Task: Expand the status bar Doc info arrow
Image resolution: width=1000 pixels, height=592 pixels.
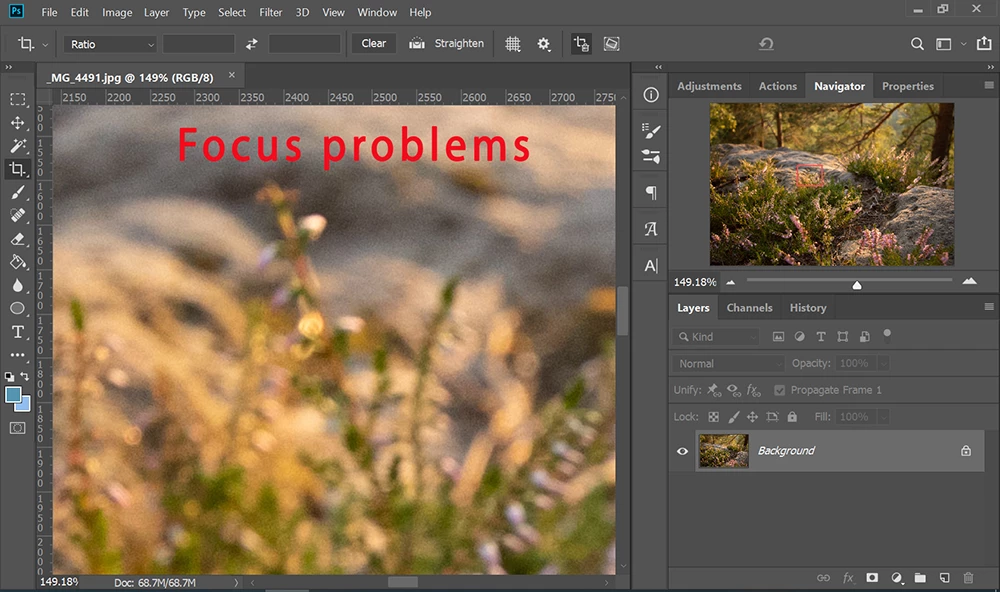Action: pyautogui.click(x=236, y=582)
